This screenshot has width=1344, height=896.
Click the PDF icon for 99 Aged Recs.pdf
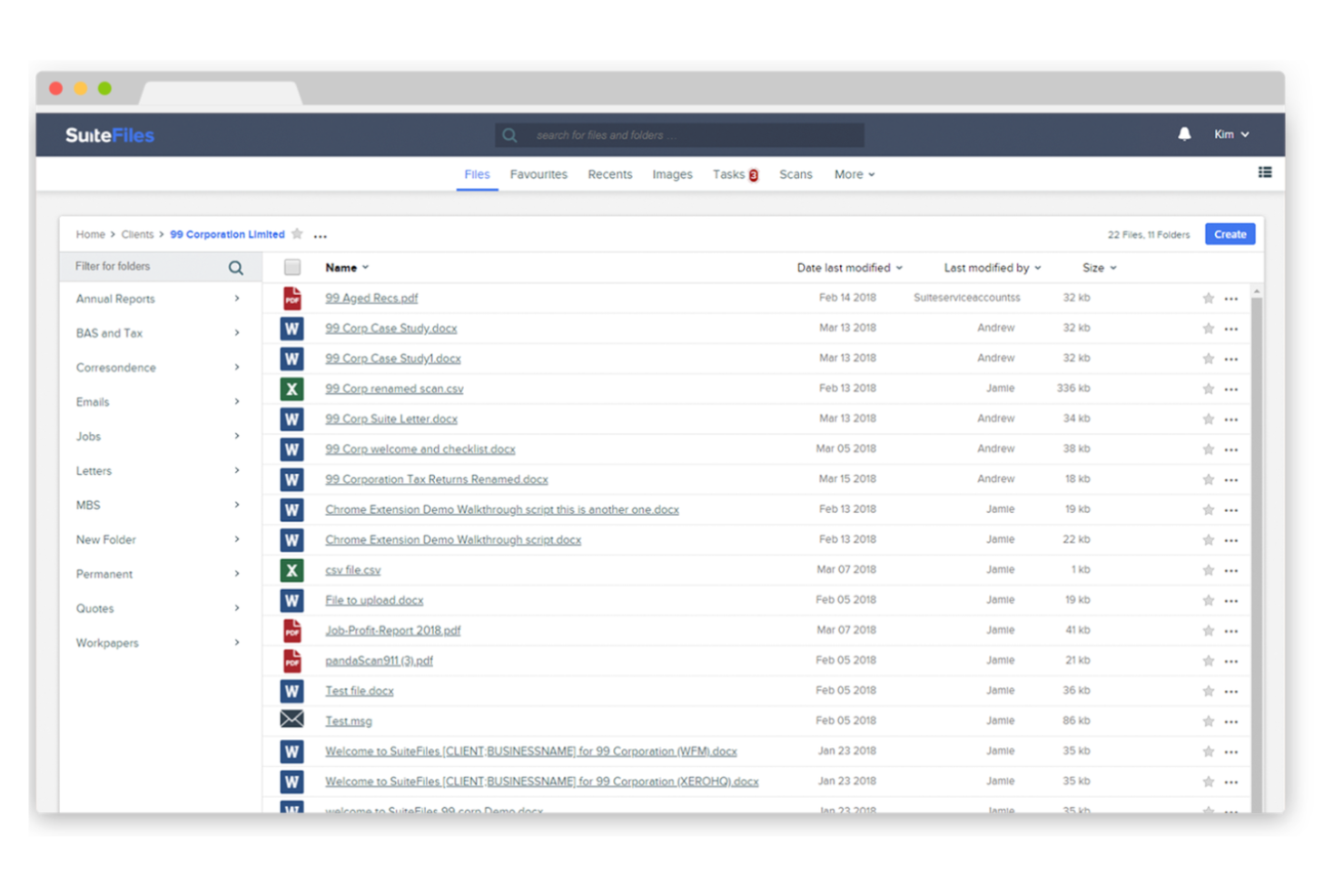pos(292,298)
